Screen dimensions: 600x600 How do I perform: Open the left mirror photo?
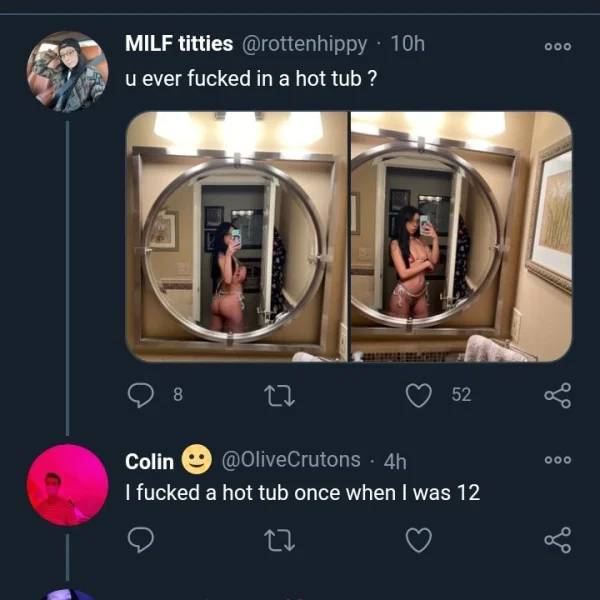pos(236,236)
